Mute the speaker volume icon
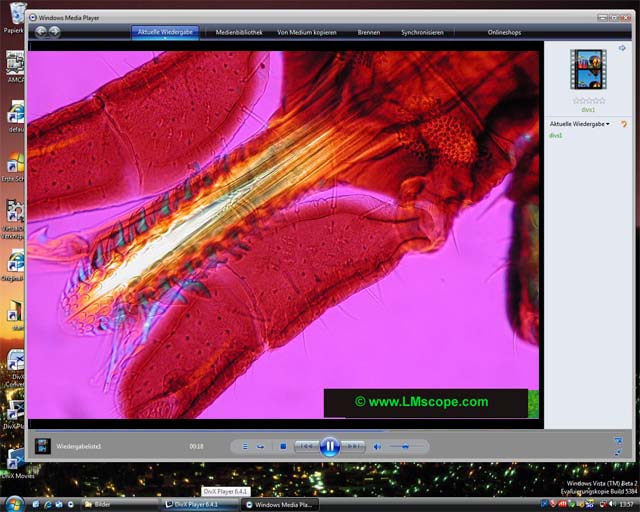The width and height of the screenshot is (640, 512). click(x=378, y=446)
